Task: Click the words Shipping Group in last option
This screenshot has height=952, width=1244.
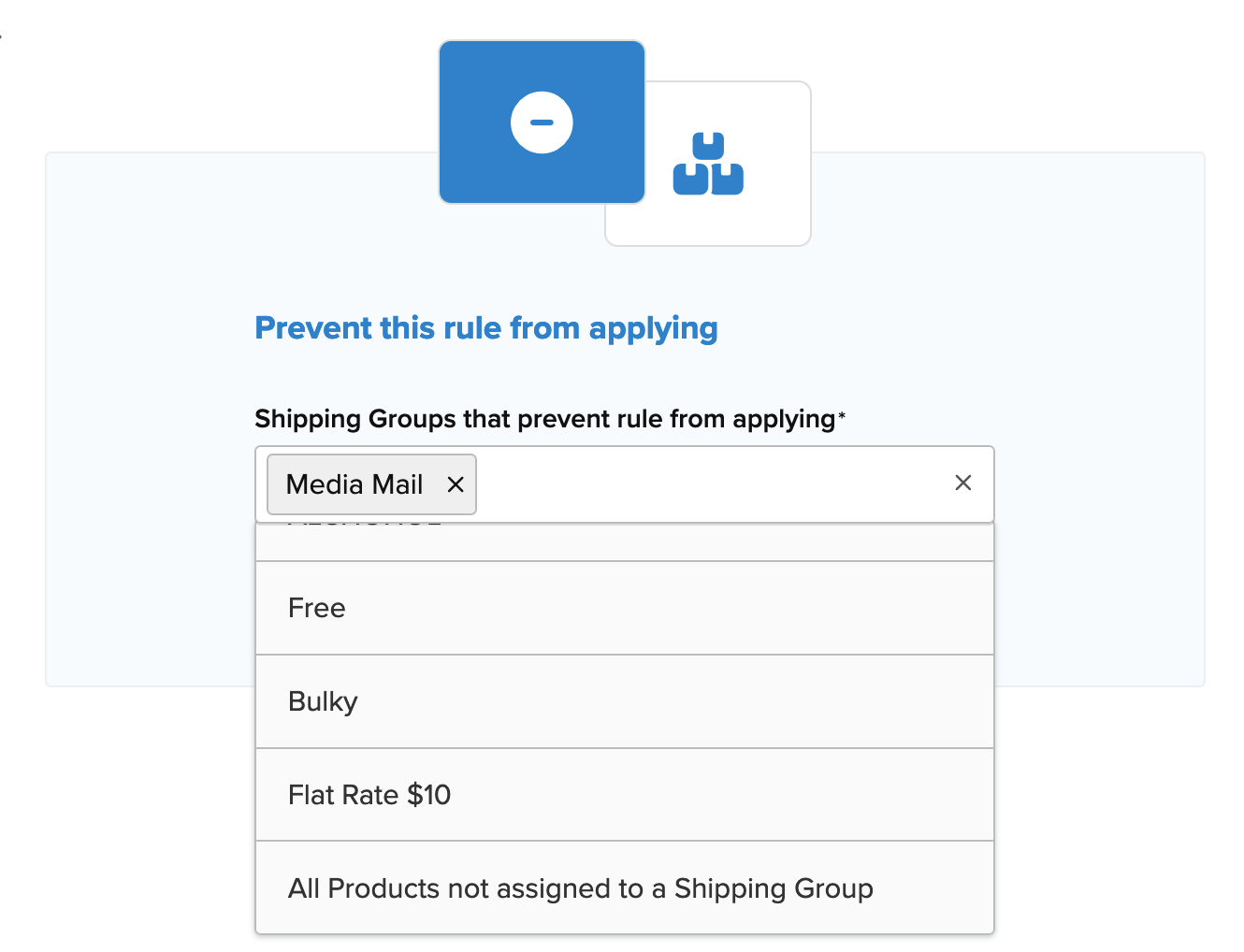Action: pos(774,888)
